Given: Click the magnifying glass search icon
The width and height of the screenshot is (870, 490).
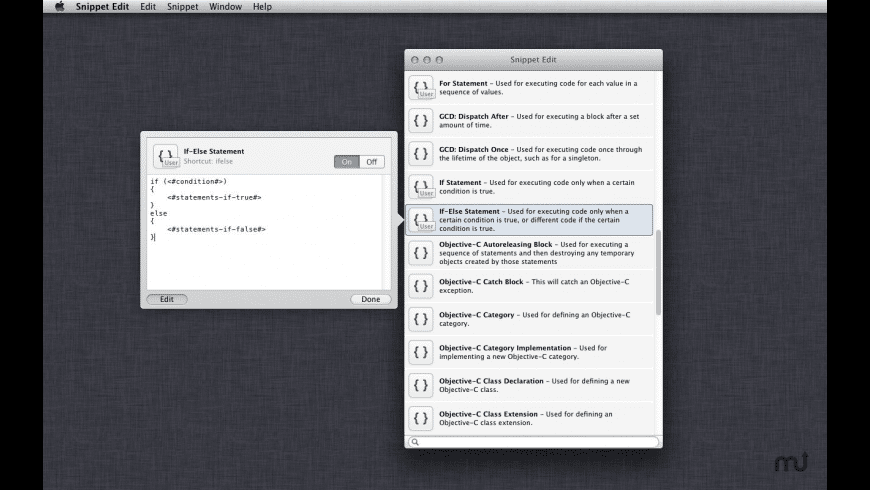Looking at the screenshot, I should [415, 442].
